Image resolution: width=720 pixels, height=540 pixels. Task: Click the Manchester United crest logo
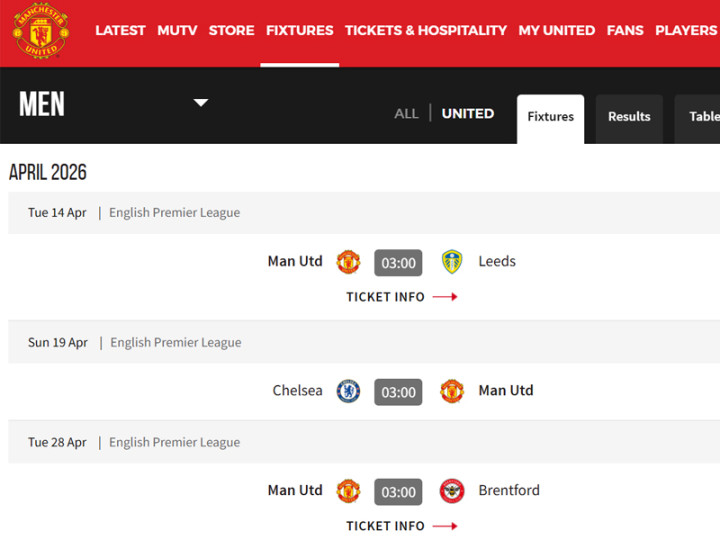(41, 32)
